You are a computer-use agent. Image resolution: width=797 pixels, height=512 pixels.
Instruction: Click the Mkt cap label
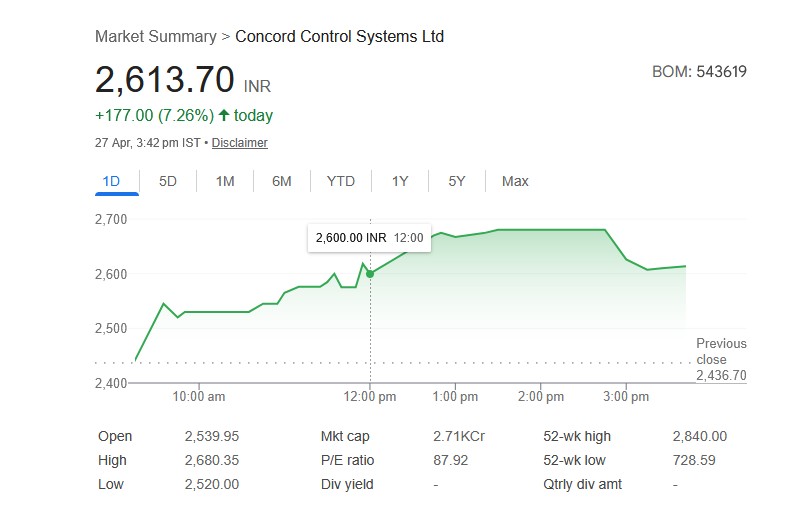[x=344, y=436]
